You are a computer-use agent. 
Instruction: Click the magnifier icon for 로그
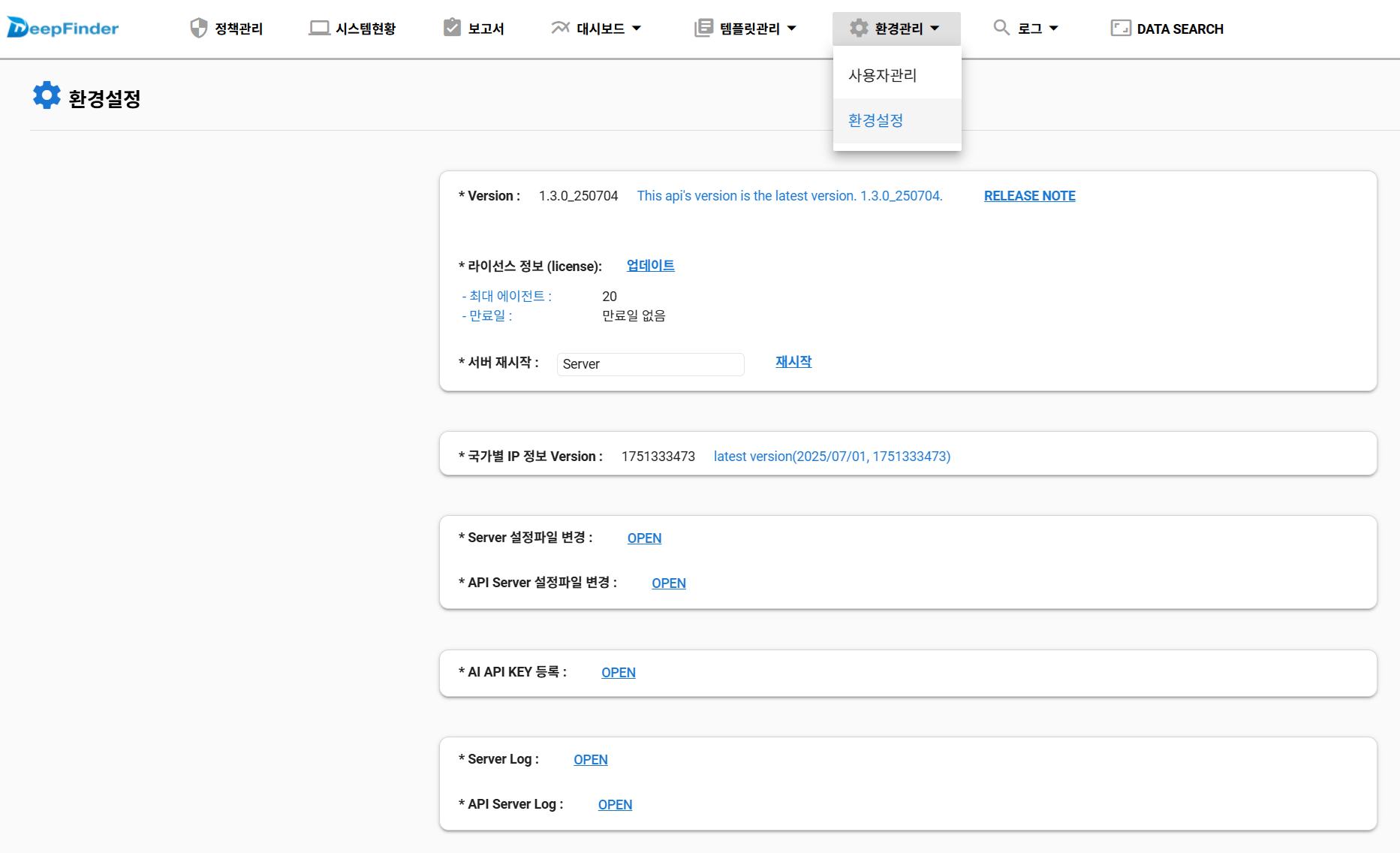point(1001,28)
